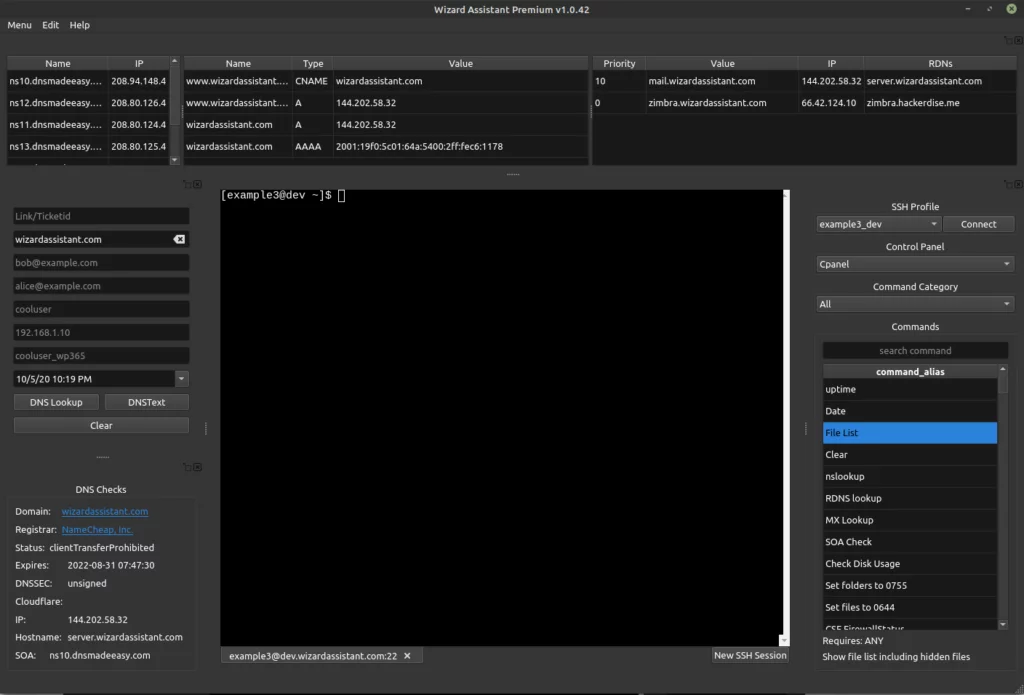Screen dimensions: 1024x695
Task: Open the Edit menu
Action: tap(50, 25)
